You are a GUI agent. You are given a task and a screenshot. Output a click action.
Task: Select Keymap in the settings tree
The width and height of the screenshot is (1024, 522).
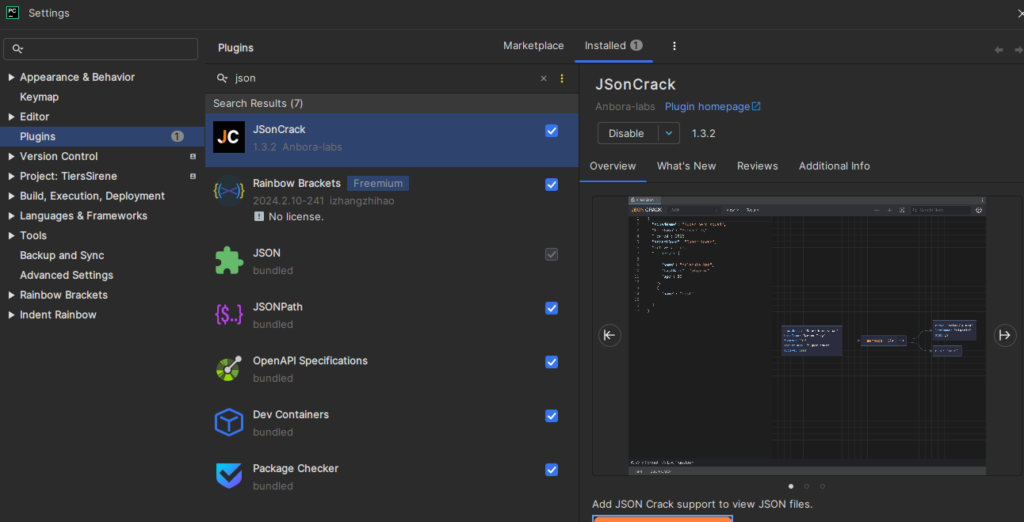pyautogui.click(x=39, y=97)
